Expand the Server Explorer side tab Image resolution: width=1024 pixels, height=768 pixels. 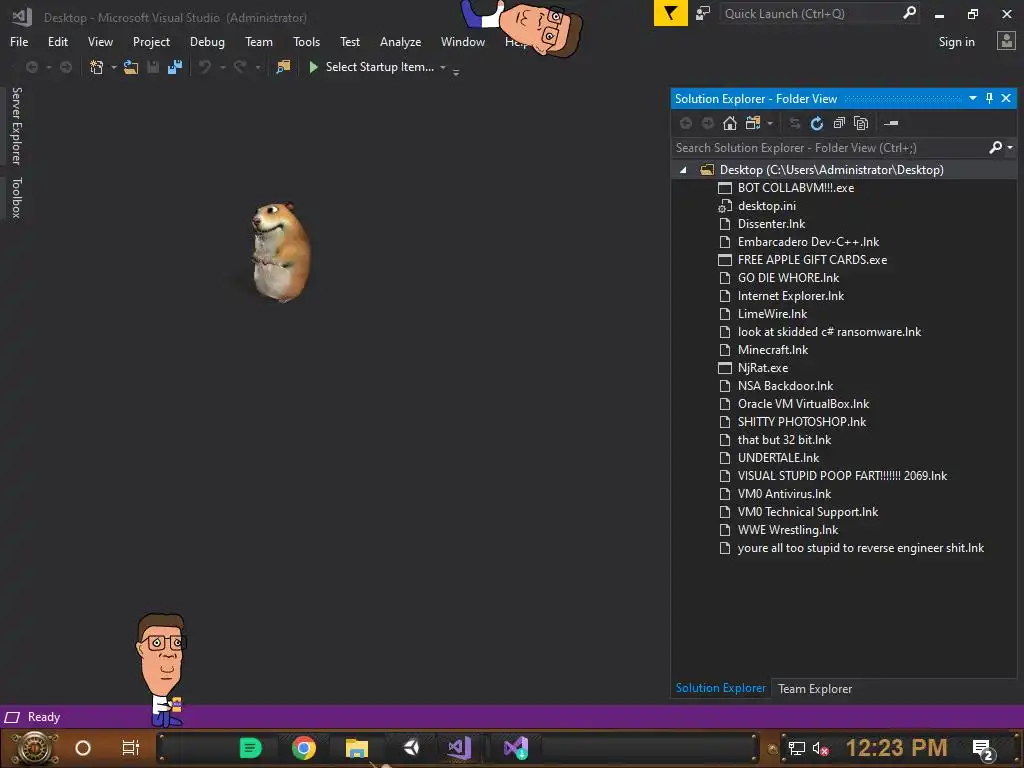coord(17,126)
